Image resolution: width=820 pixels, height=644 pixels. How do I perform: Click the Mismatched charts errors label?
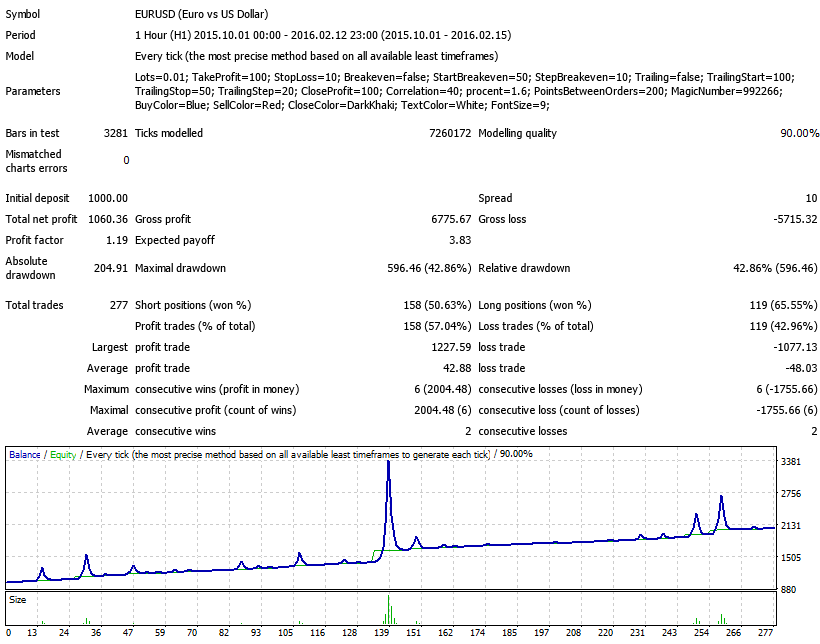coord(36,161)
